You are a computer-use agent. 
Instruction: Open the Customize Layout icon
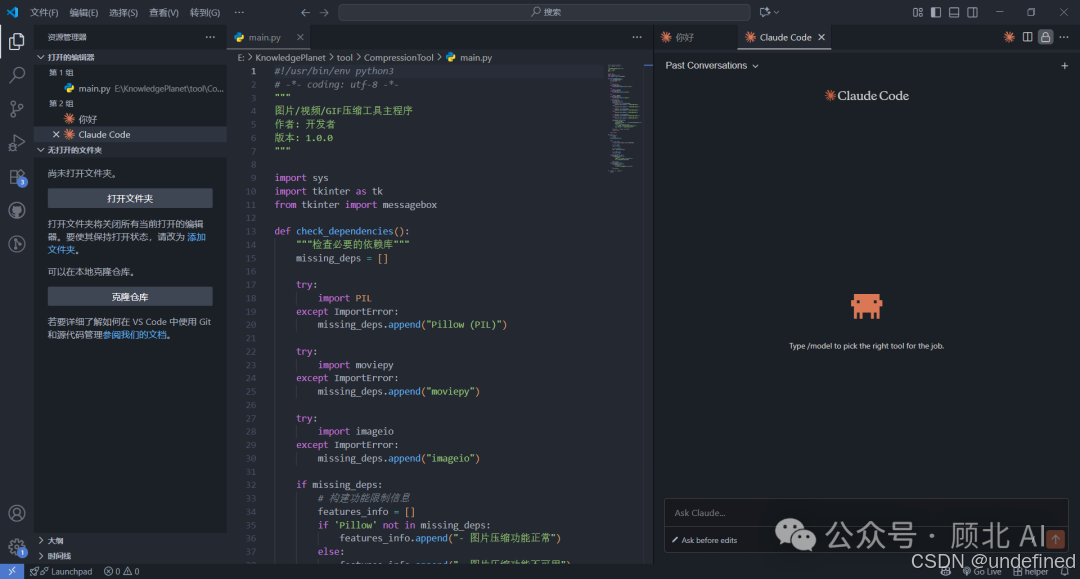[917, 12]
